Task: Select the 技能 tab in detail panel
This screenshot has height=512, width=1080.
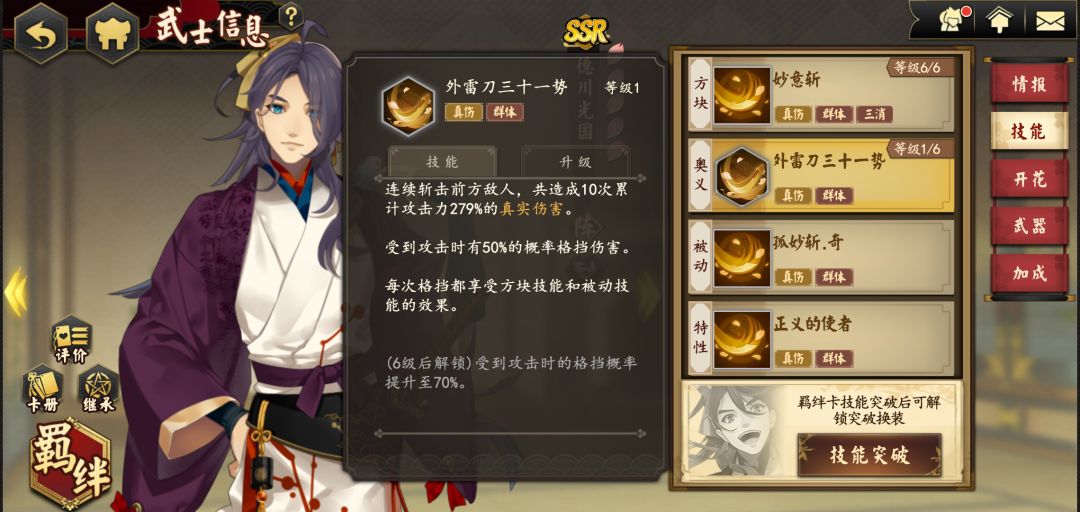Action: pos(442,162)
